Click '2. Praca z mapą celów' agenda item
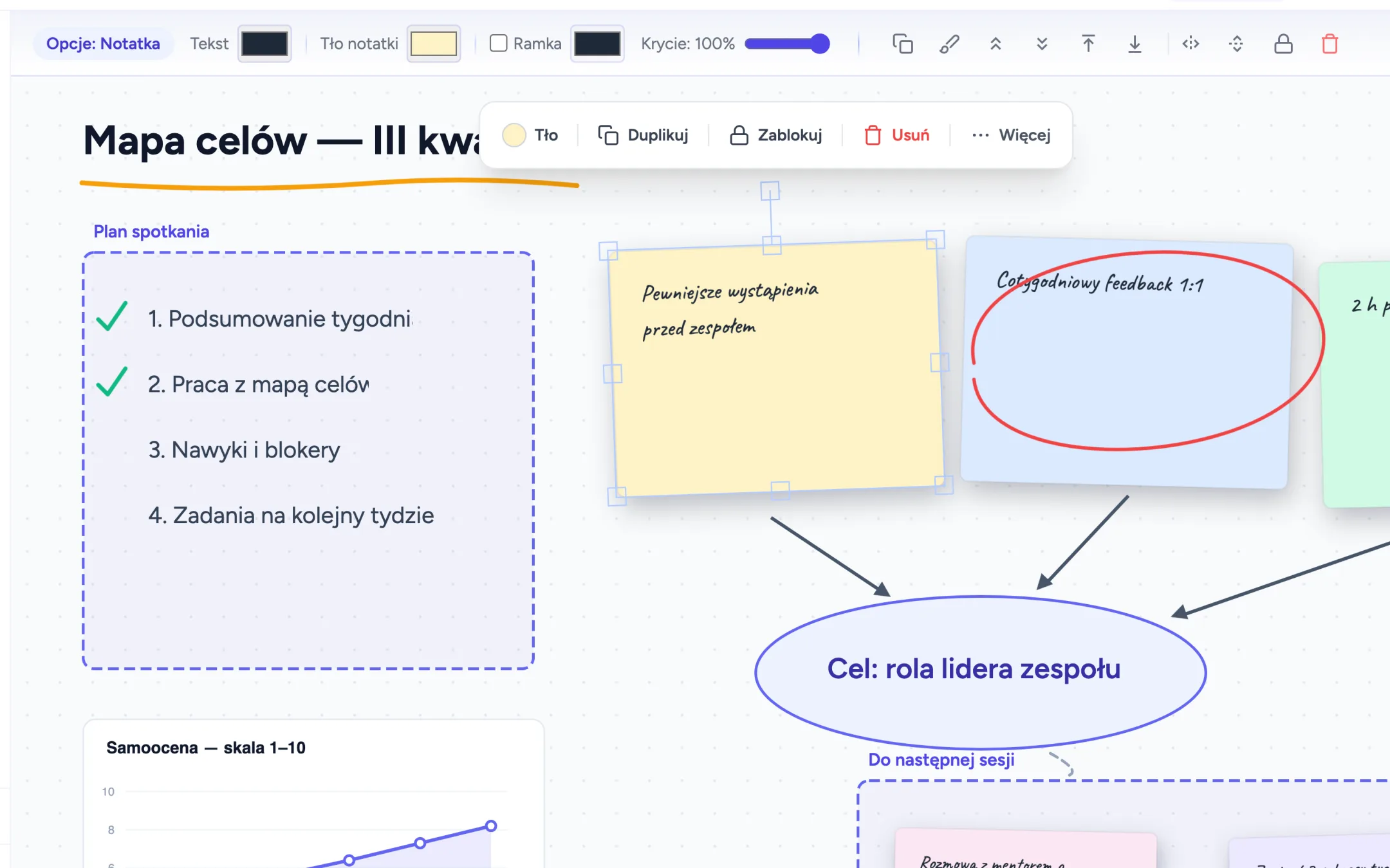 pos(258,384)
